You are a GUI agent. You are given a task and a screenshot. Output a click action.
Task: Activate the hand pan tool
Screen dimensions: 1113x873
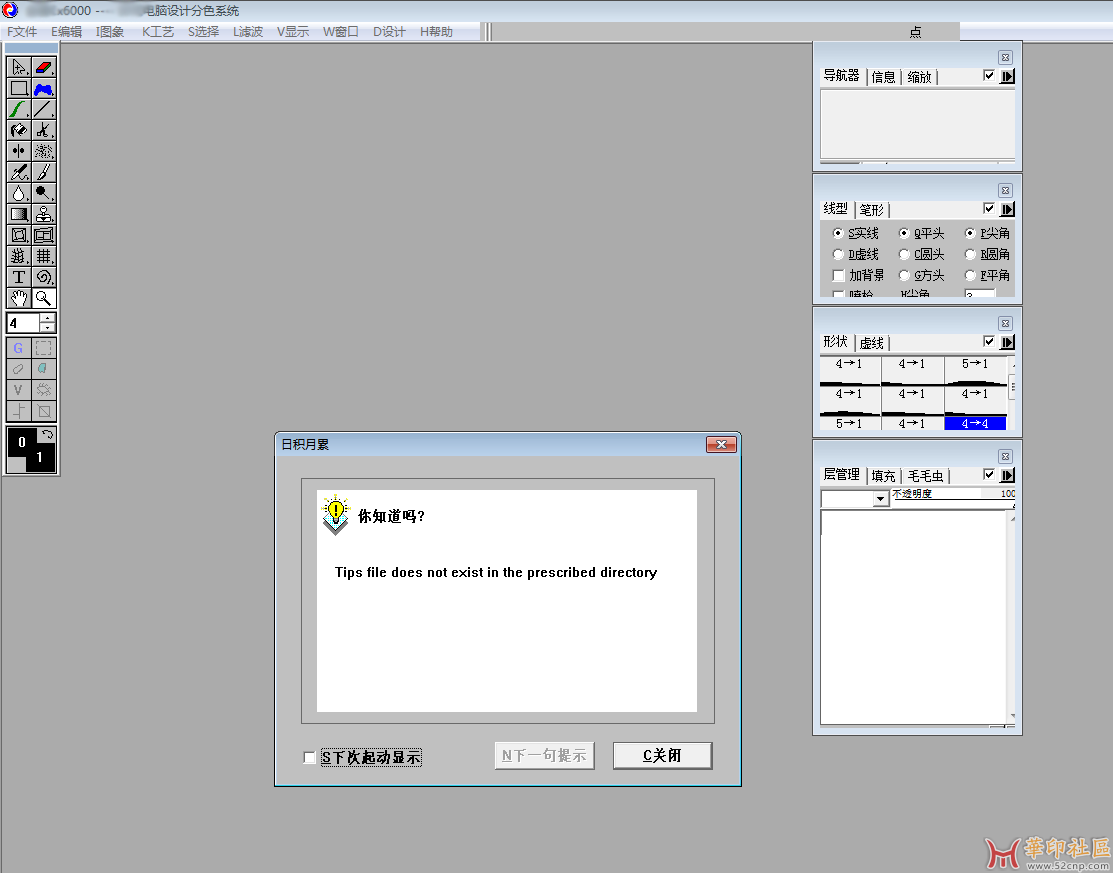[x=19, y=298]
